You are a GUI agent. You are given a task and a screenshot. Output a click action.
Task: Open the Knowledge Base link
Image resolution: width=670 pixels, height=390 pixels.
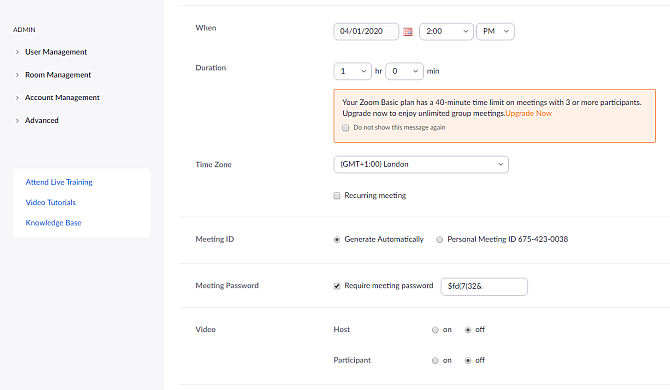point(53,223)
